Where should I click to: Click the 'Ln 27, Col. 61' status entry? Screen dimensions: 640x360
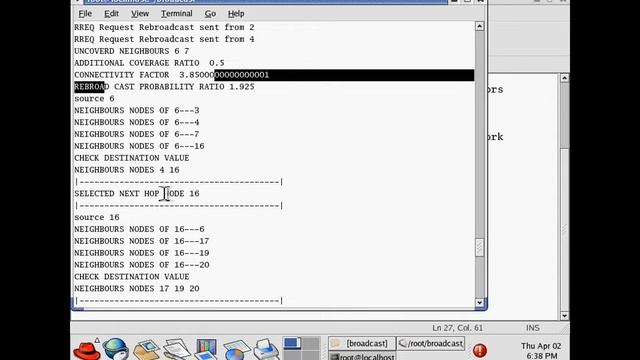[x=457, y=328]
